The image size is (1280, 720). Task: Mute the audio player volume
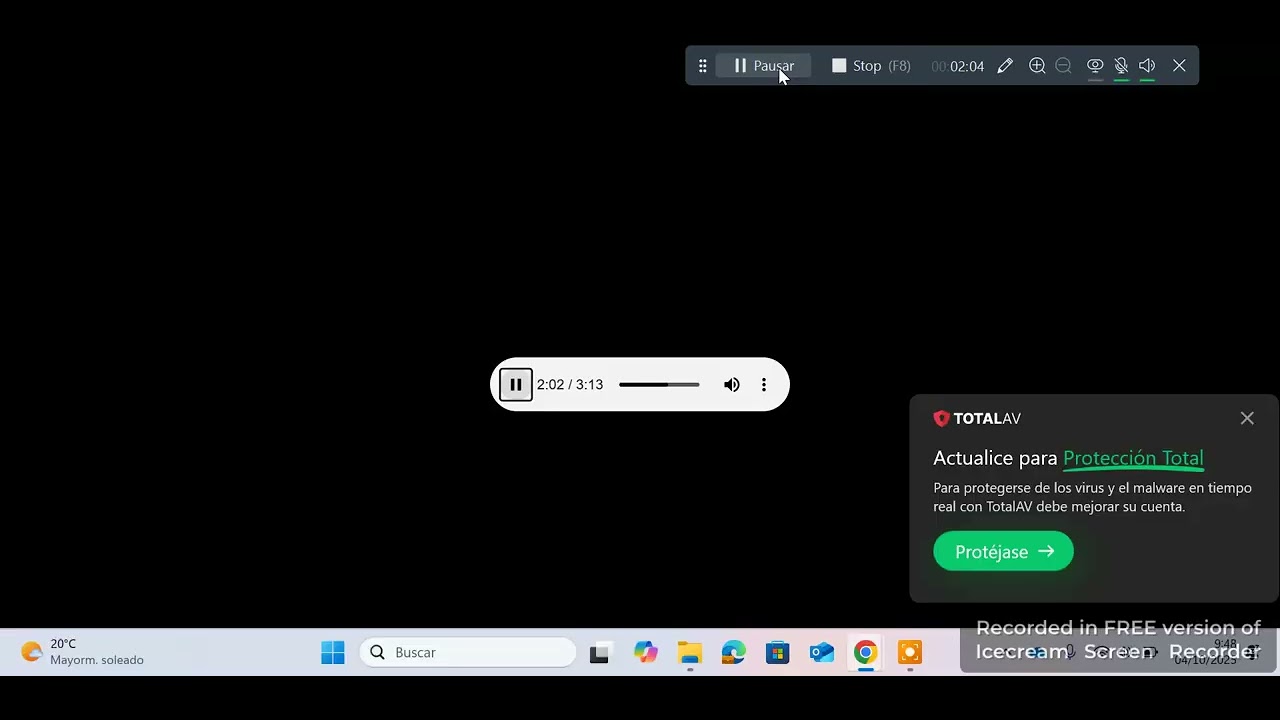pyautogui.click(x=732, y=384)
